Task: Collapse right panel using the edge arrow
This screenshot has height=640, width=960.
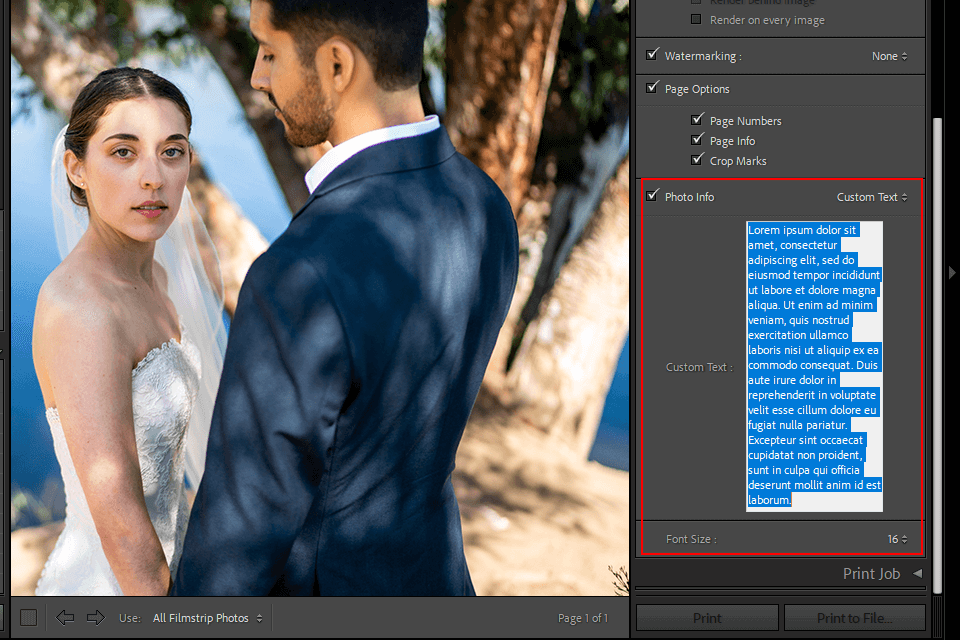Action: (951, 272)
